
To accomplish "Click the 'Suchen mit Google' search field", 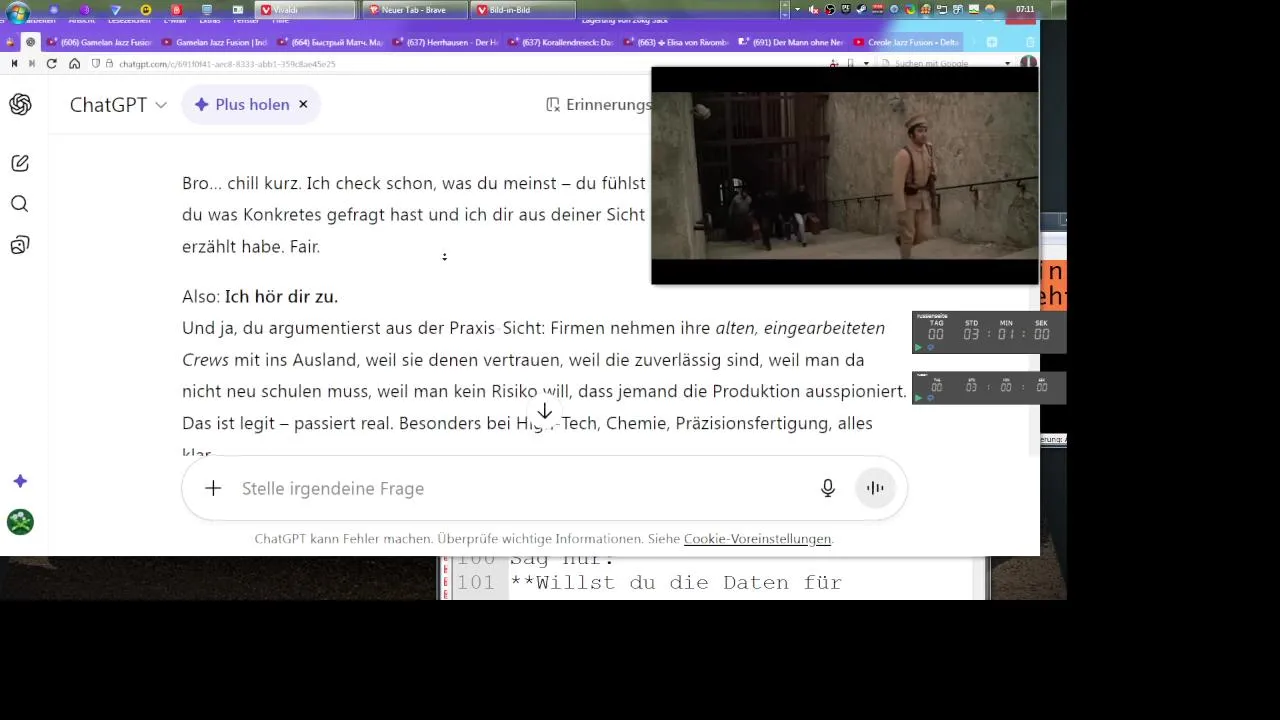I will (945, 63).
